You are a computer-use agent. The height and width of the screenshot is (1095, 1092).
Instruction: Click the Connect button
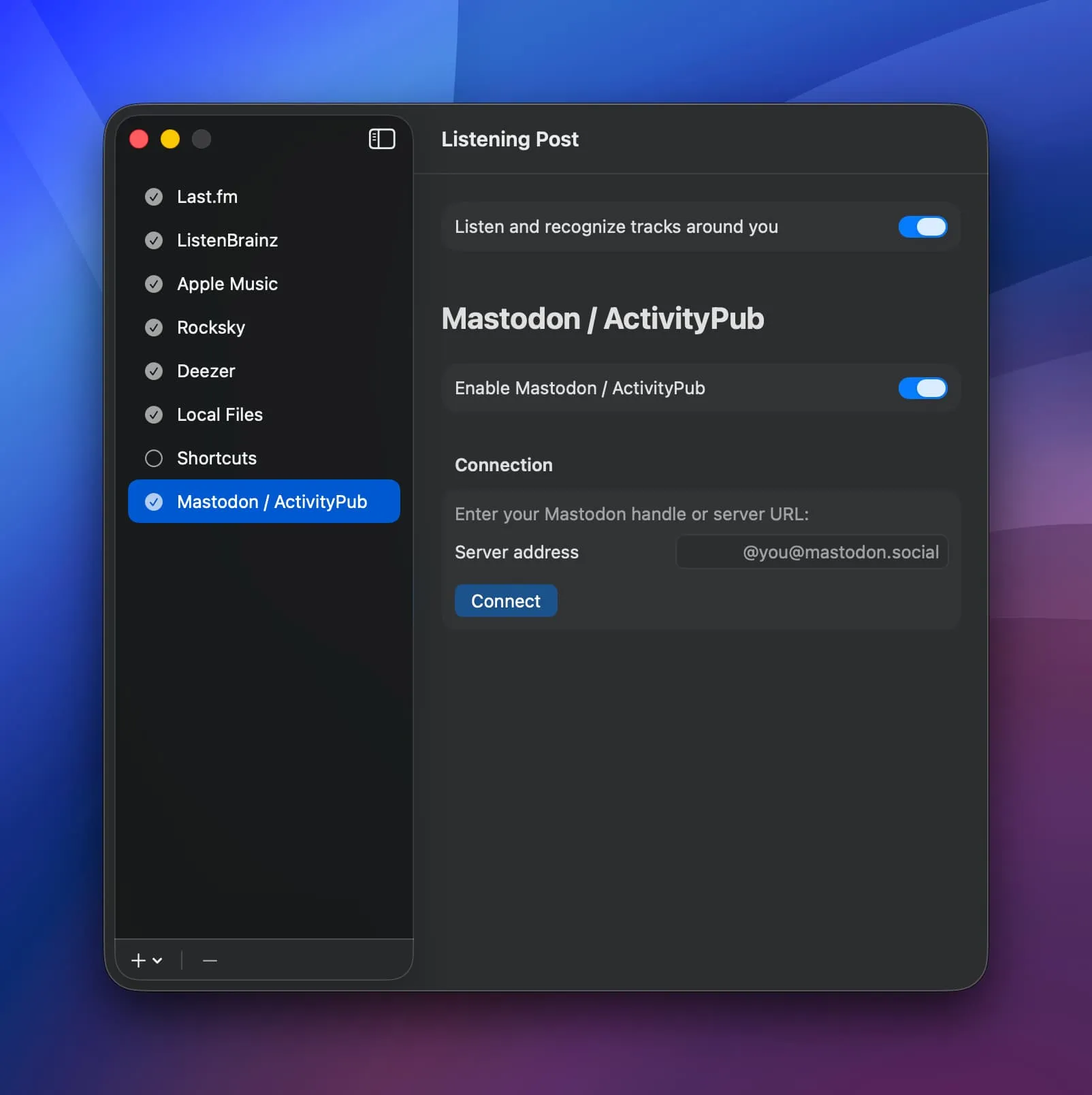click(x=505, y=601)
